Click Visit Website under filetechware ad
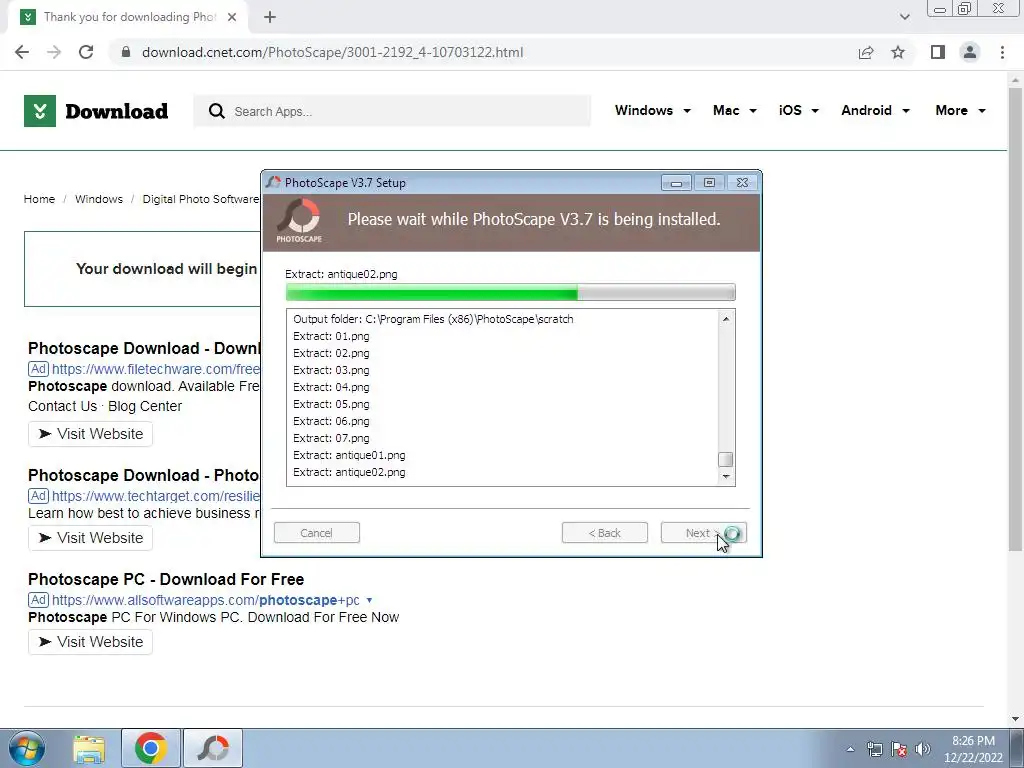Screen dimensions: 1024x768 point(90,434)
